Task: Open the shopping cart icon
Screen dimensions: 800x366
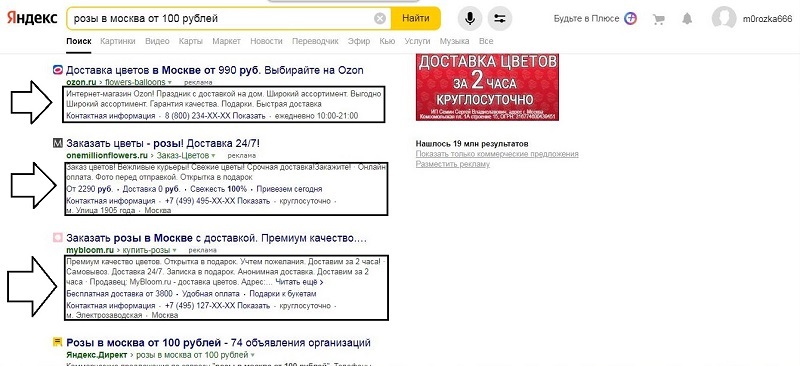Action: tap(659, 19)
